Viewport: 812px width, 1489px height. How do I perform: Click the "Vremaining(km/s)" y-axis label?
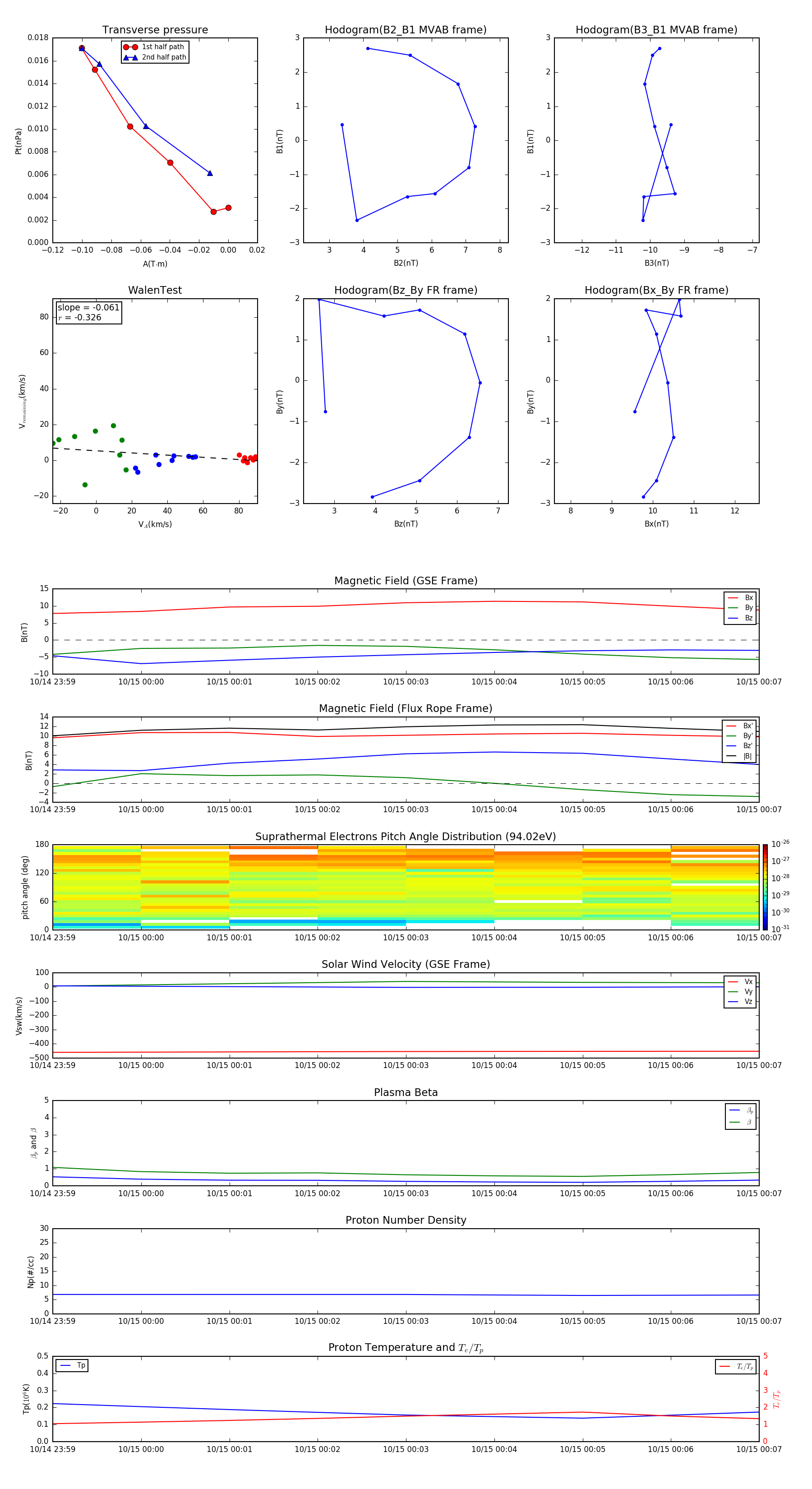(22, 401)
